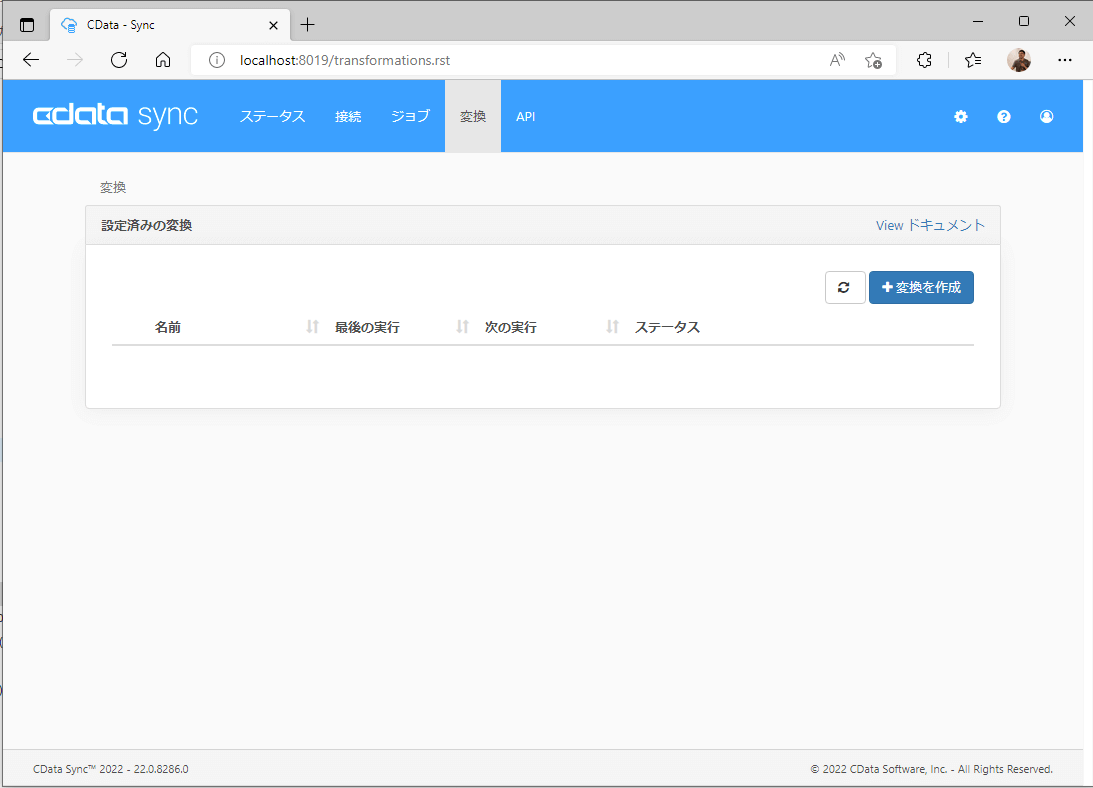Add this page to favorites
The height and width of the screenshot is (788, 1093).
(873, 61)
